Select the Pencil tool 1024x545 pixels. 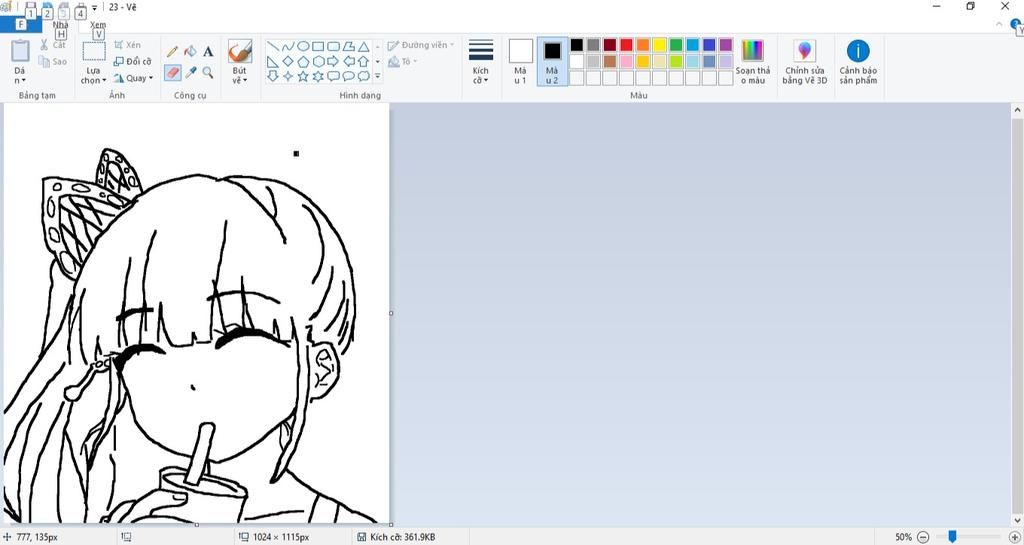click(172, 52)
